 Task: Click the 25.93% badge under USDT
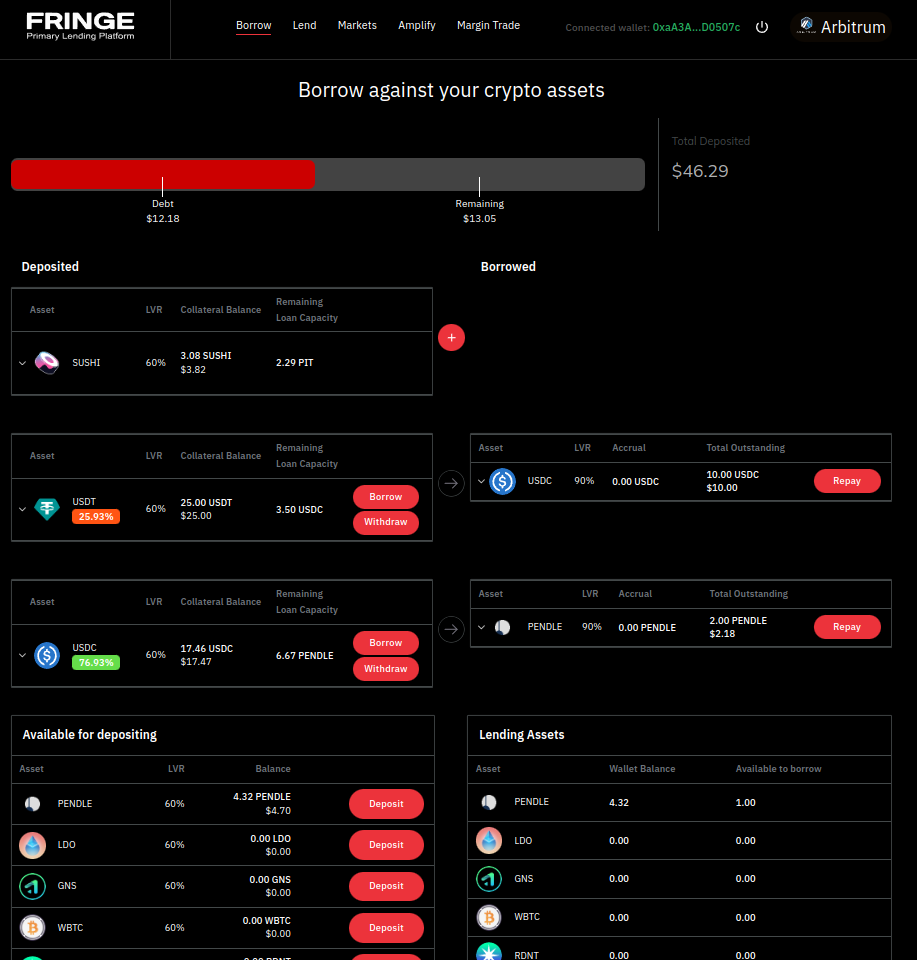96,516
